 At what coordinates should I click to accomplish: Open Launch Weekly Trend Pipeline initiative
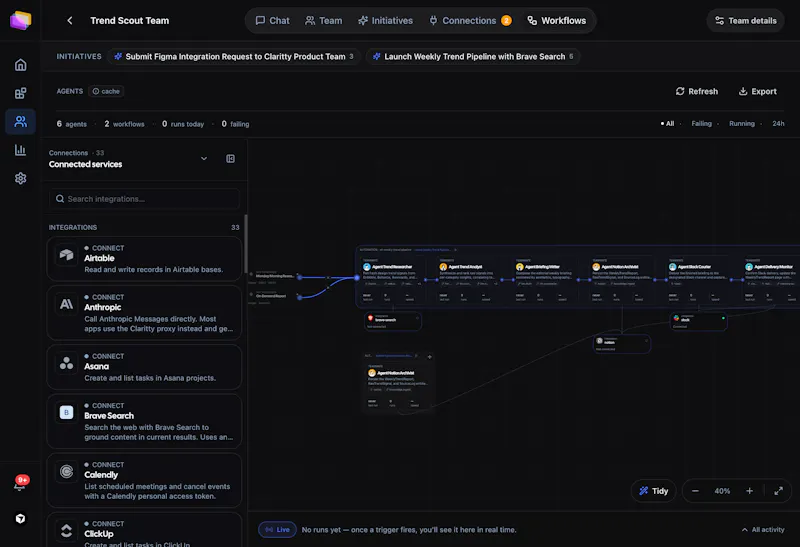tap(473, 57)
